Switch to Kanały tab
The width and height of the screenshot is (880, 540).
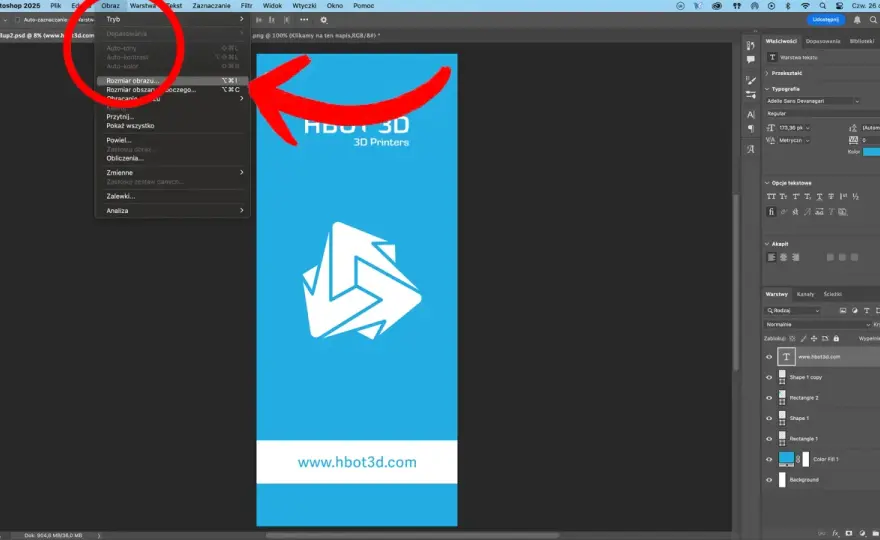click(805, 294)
